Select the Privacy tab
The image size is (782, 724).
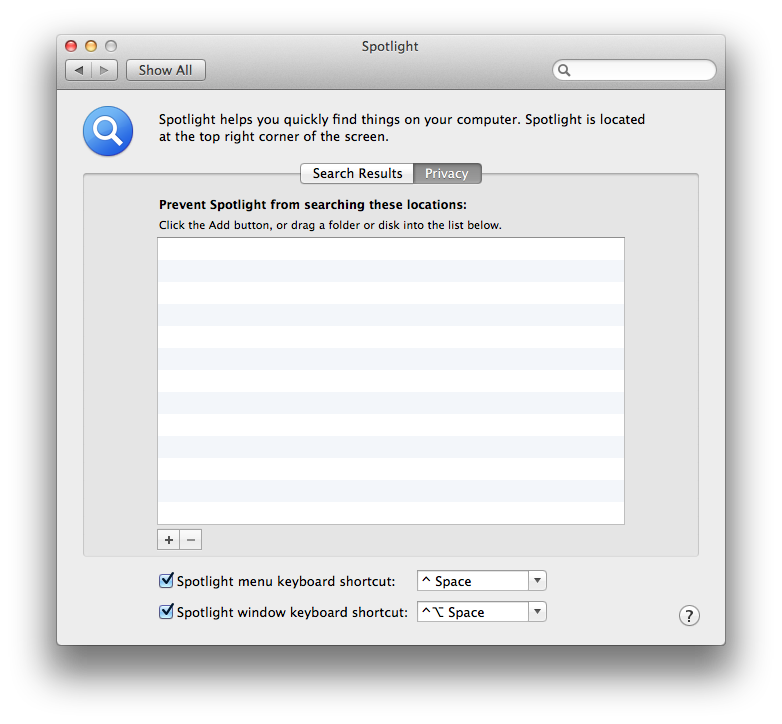coord(447,174)
